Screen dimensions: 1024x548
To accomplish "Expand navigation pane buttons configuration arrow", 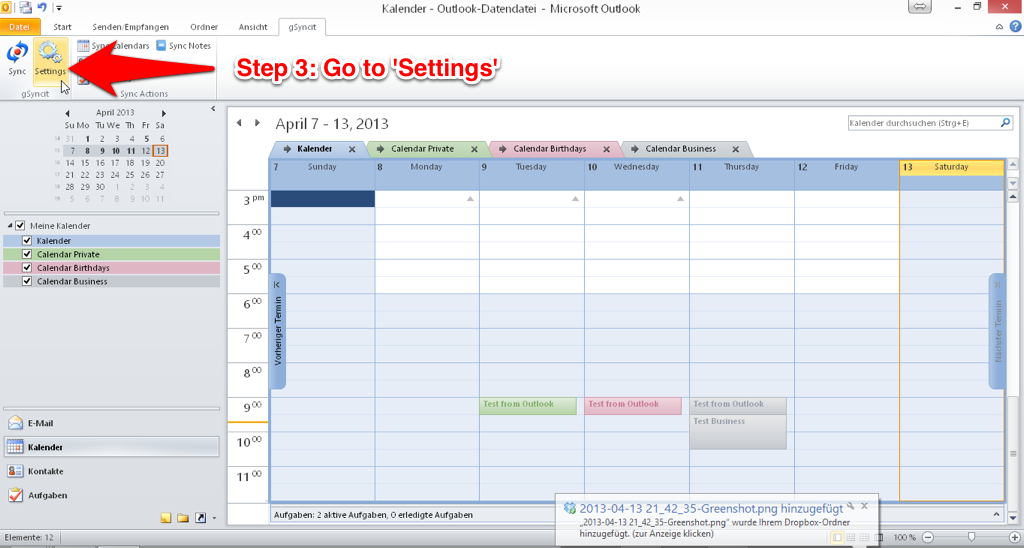I will [x=214, y=518].
